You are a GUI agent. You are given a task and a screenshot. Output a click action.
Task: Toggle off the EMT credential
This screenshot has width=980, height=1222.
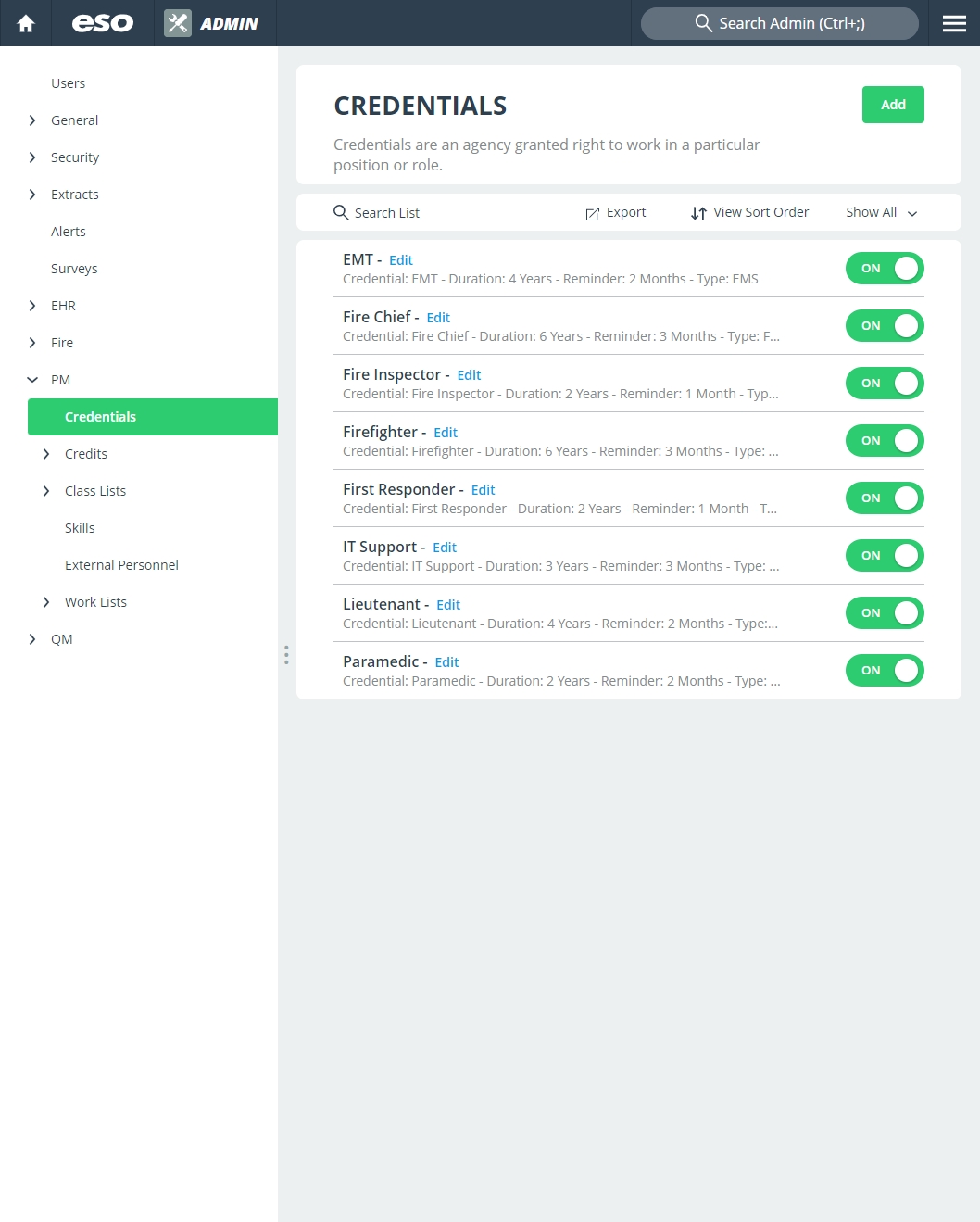coord(885,269)
